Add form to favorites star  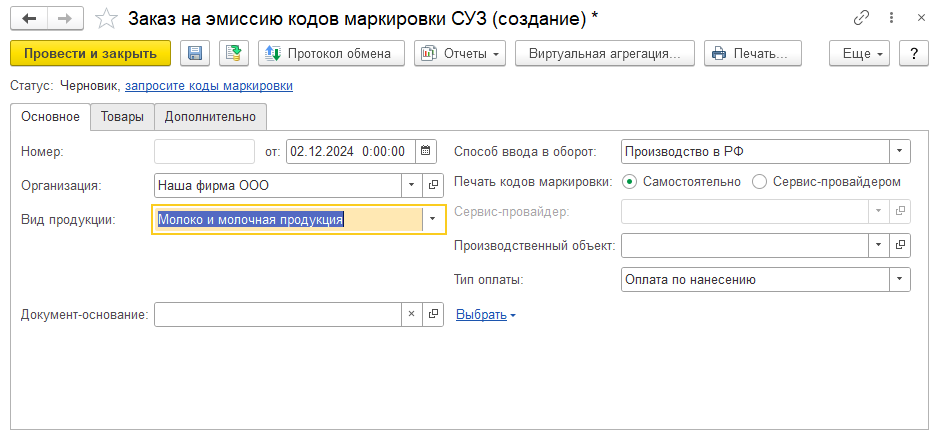tap(105, 18)
